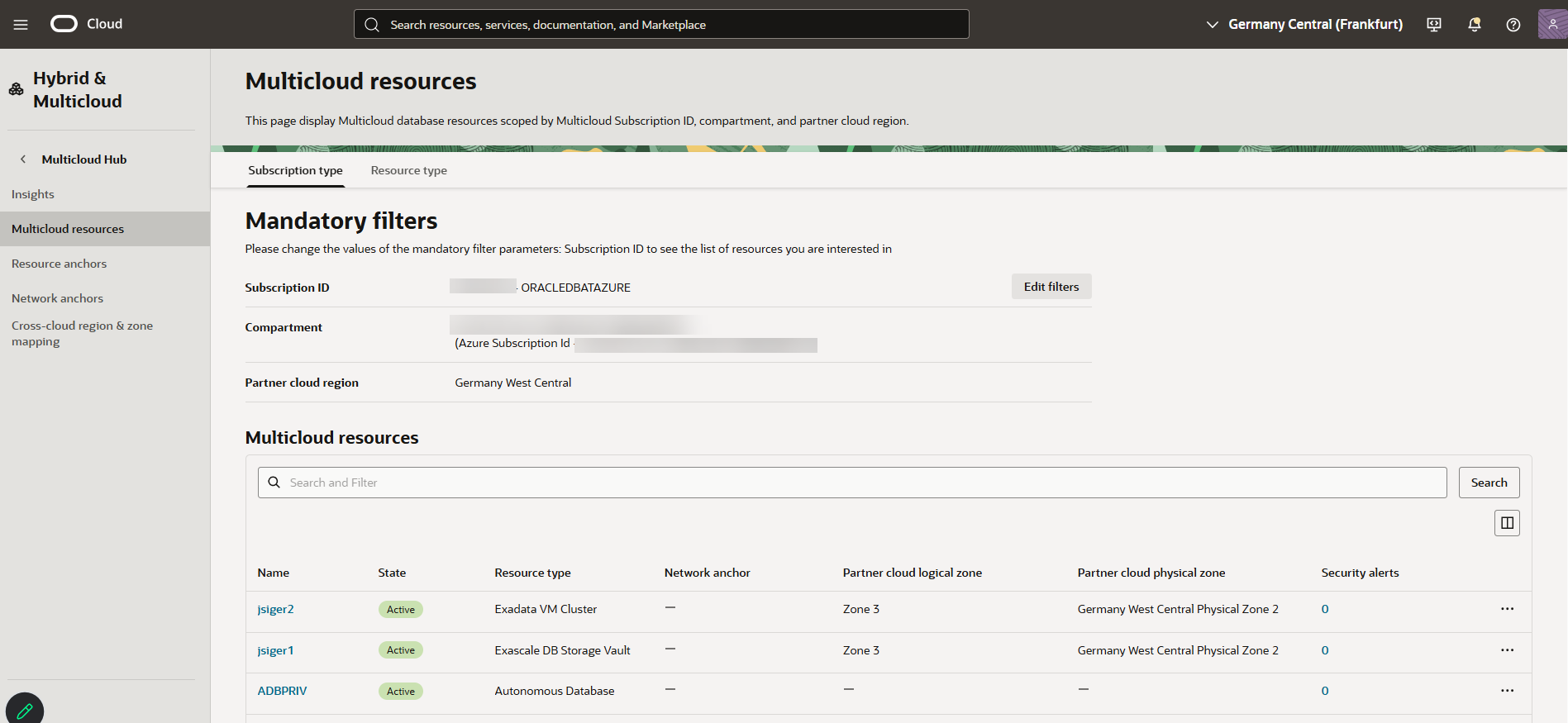Image resolution: width=1568 pixels, height=723 pixels.
Task: Open actions menu for ADBPRIV row
Action: tap(1507, 691)
